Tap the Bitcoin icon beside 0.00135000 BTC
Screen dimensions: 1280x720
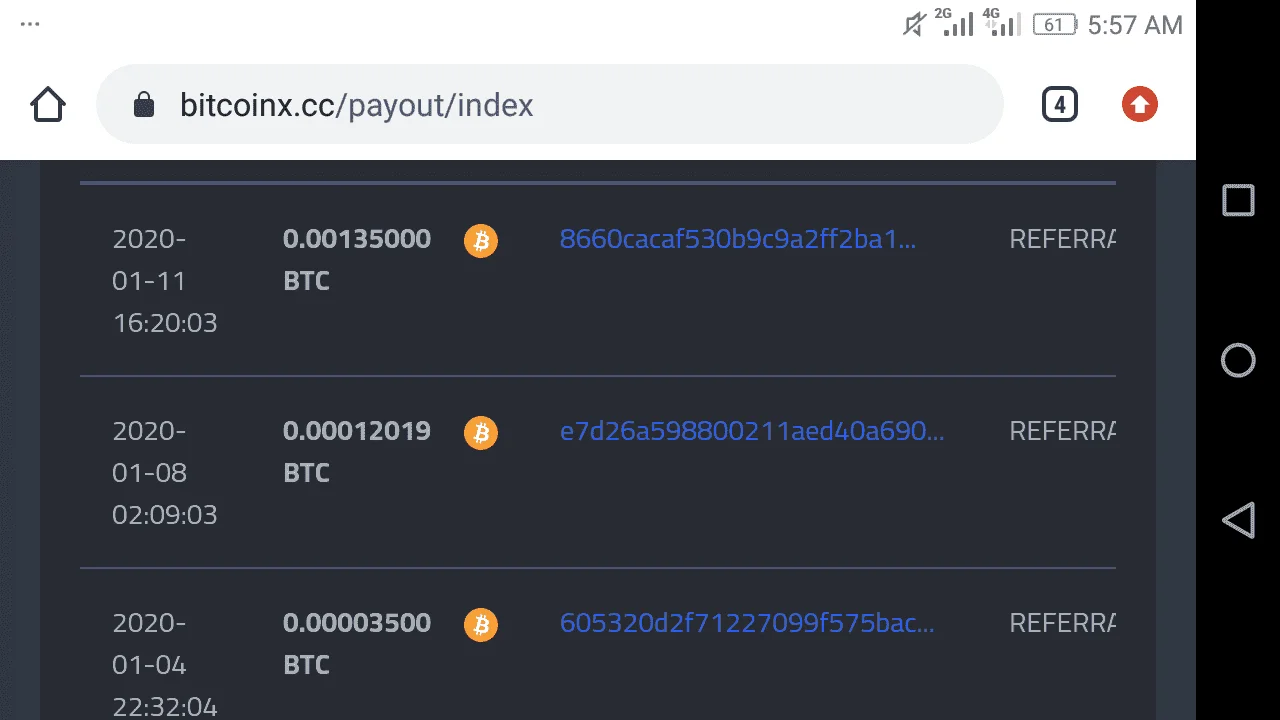pyautogui.click(x=481, y=241)
